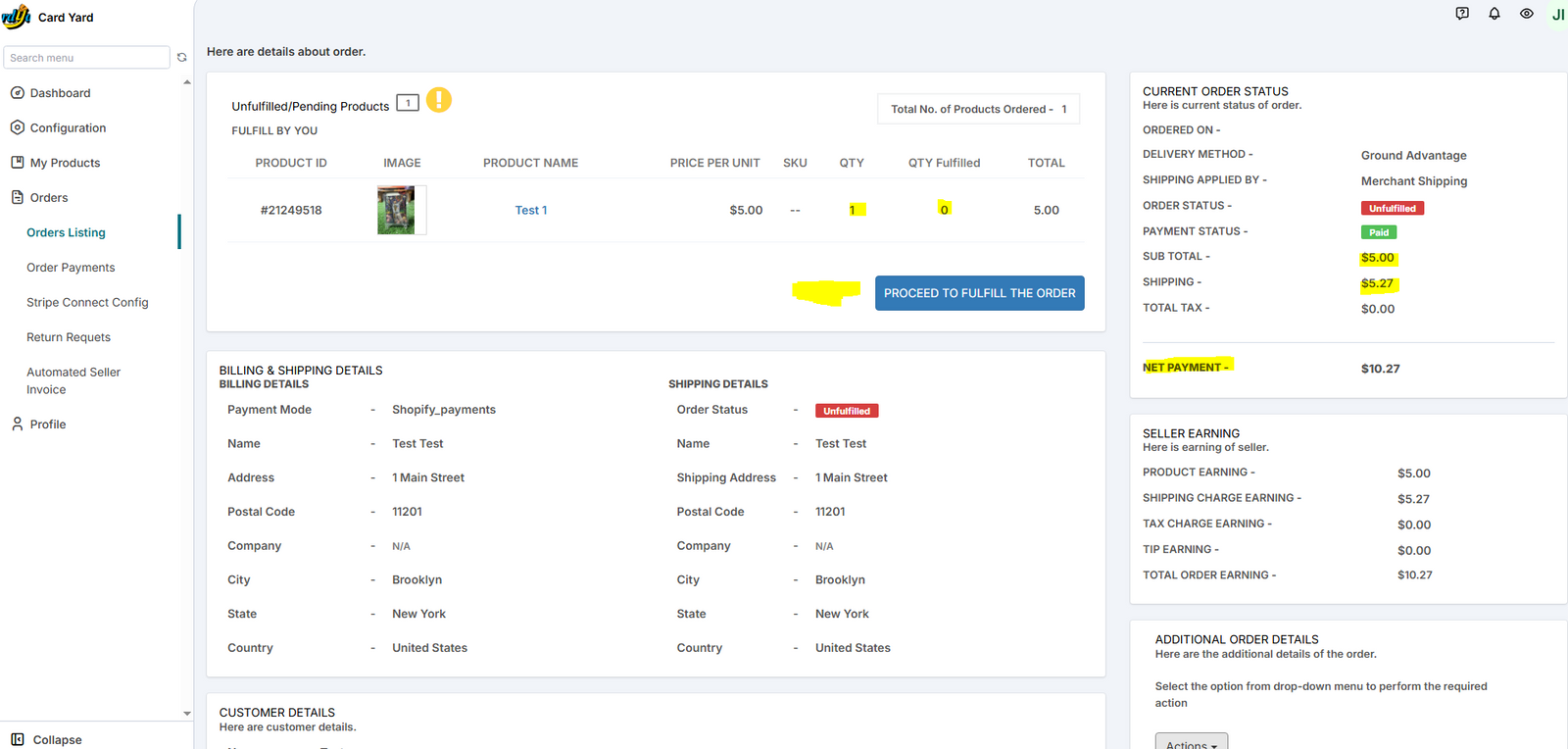This screenshot has width=1568, height=749.
Task: Click Proceed to Fulfill the Order button
Action: click(x=979, y=293)
